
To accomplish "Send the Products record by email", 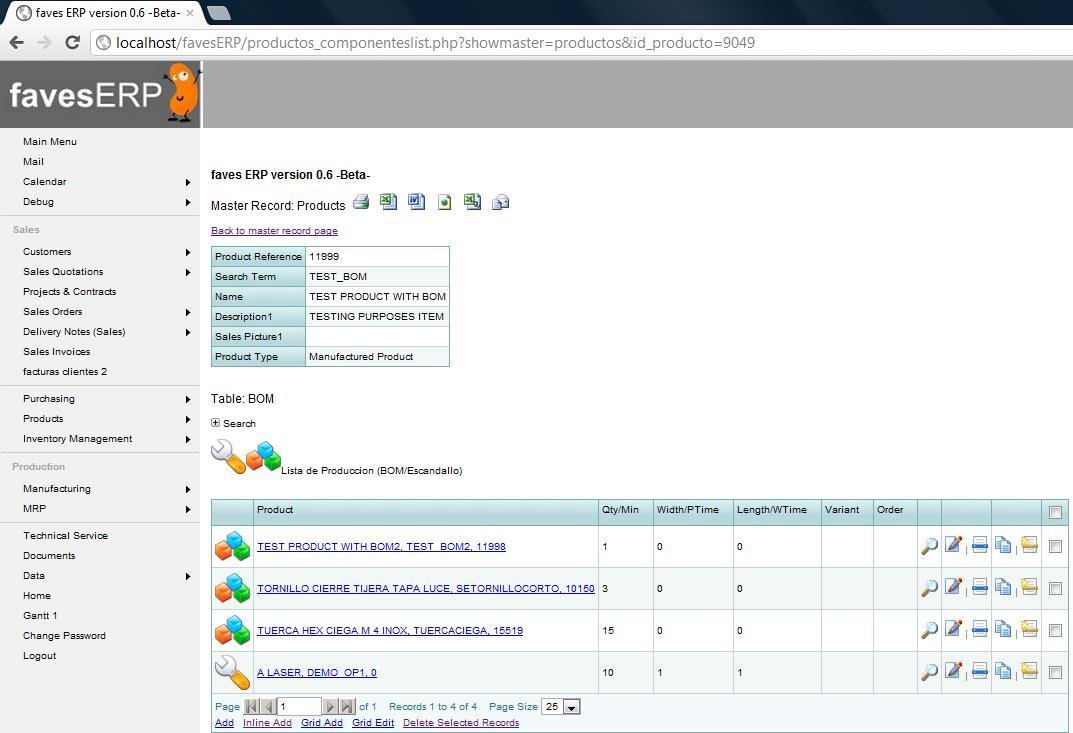I will 500,201.
